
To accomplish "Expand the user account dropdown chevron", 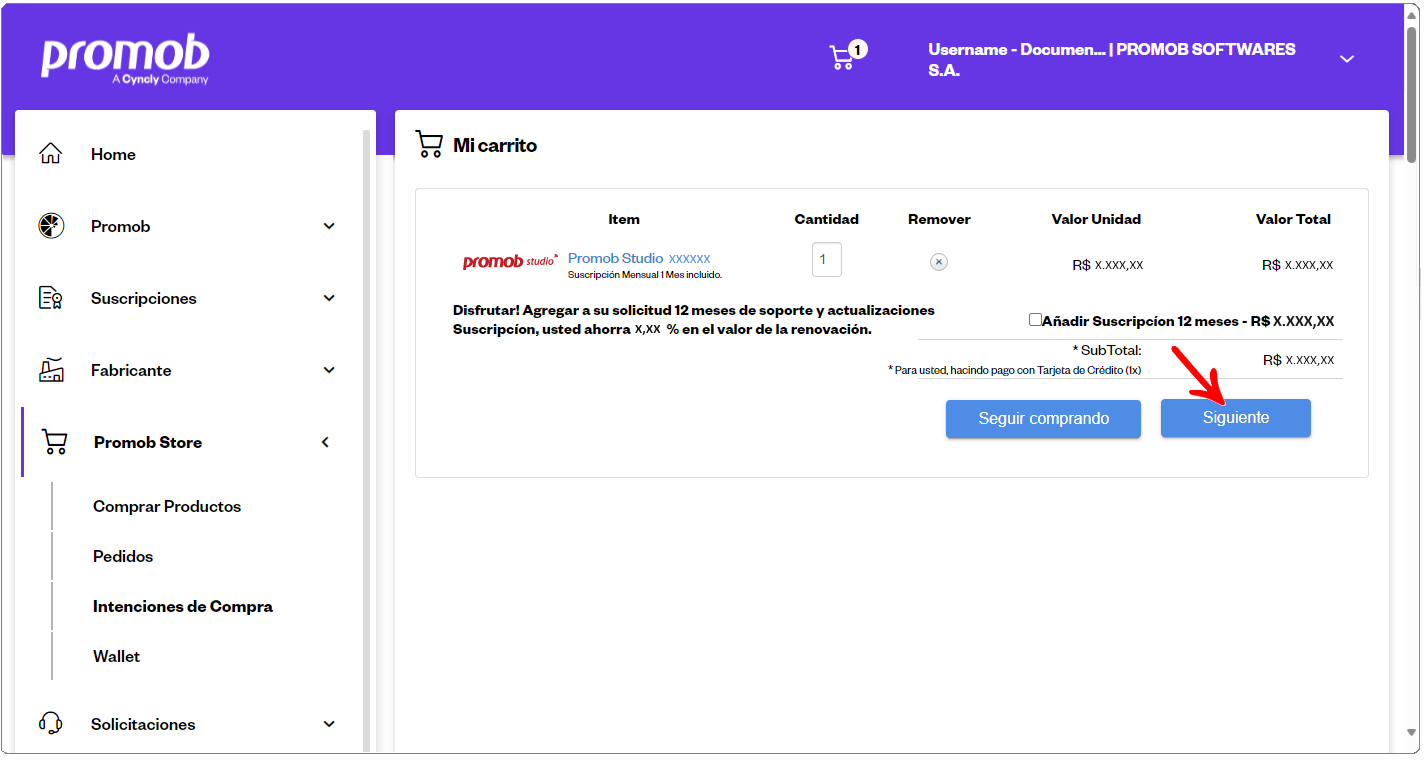I will 1347,59.
